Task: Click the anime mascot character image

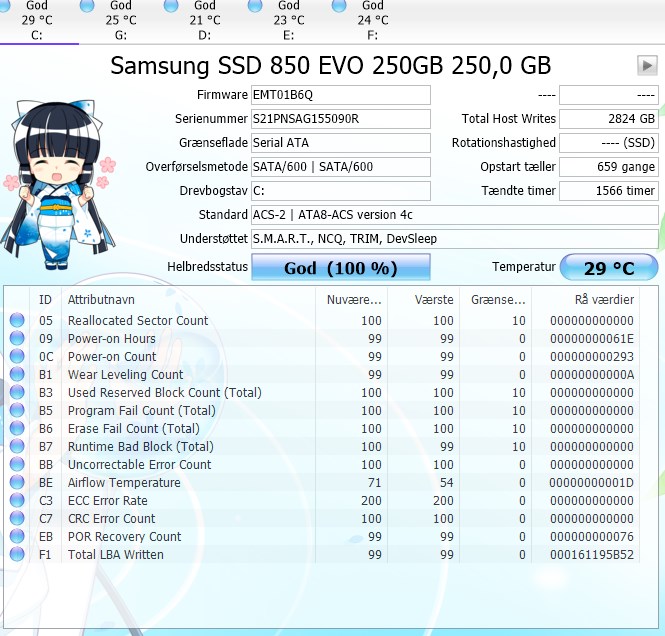Action: click(59, 185)
